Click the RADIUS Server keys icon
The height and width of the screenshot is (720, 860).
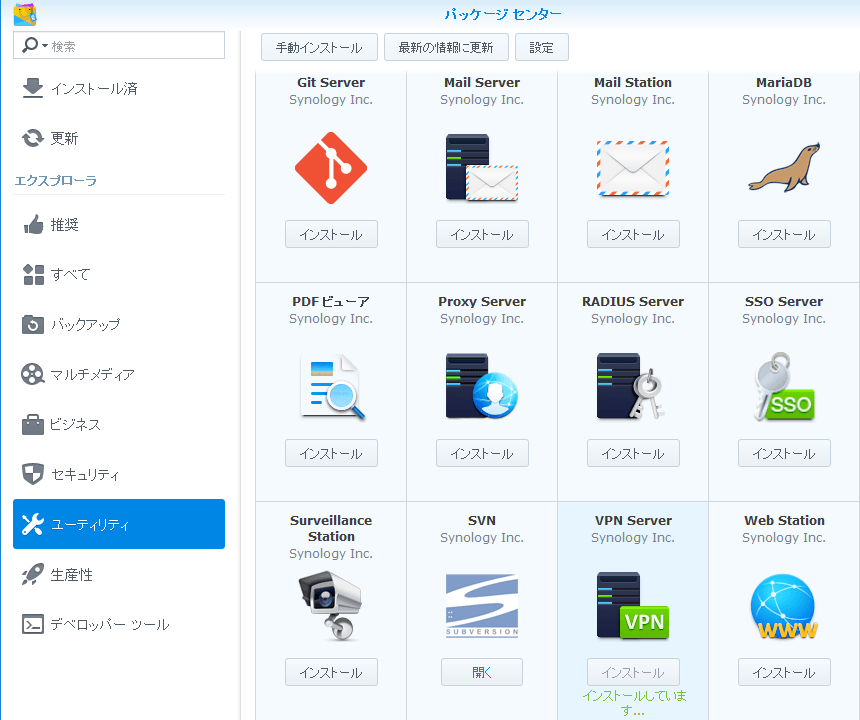631,386
